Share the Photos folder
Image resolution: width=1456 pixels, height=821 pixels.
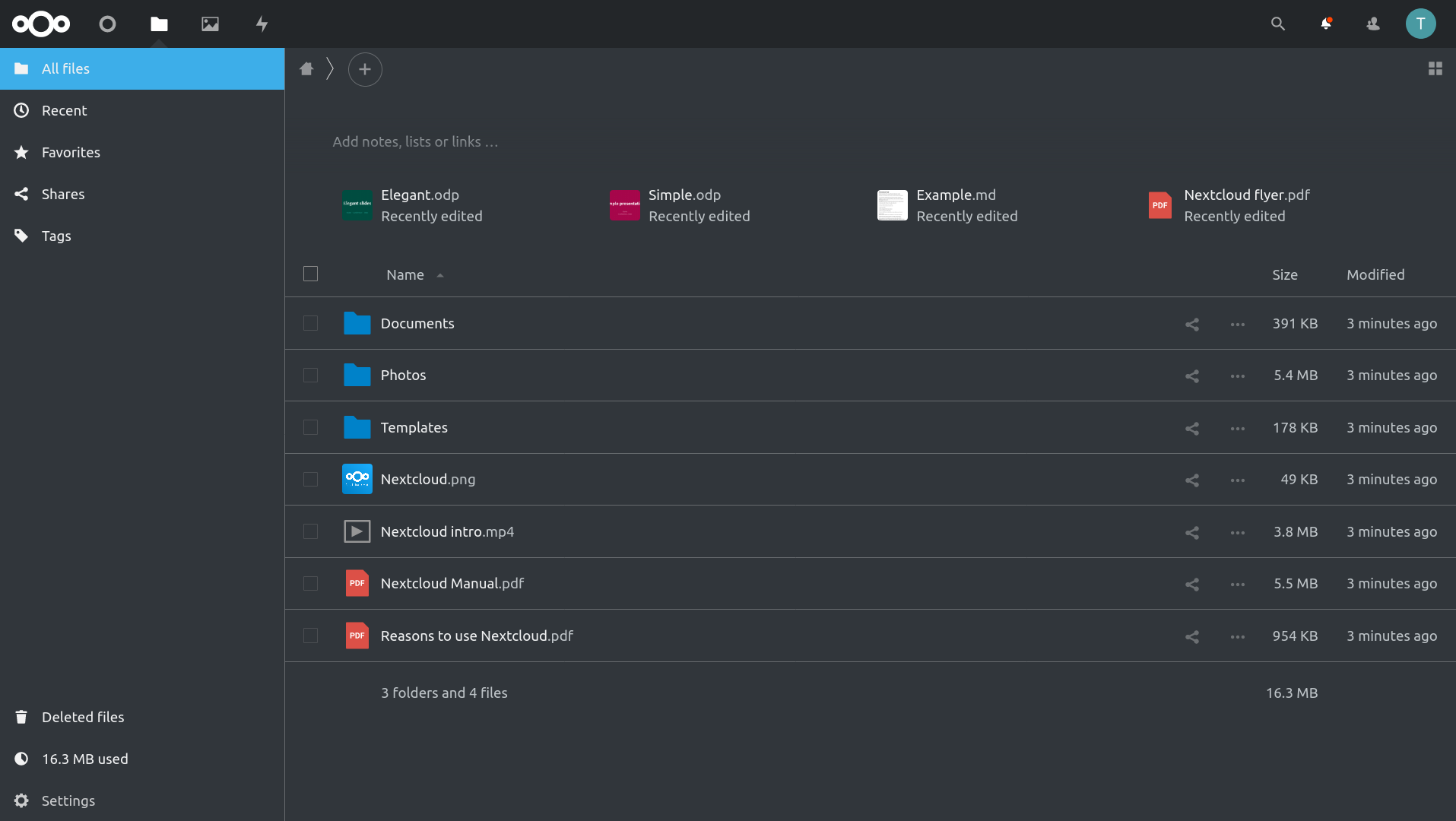1191,376
